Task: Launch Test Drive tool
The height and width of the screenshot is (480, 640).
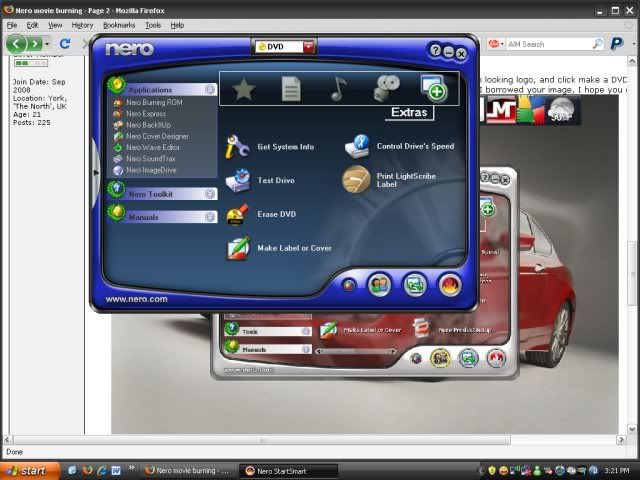Action: tap(260, 180)
